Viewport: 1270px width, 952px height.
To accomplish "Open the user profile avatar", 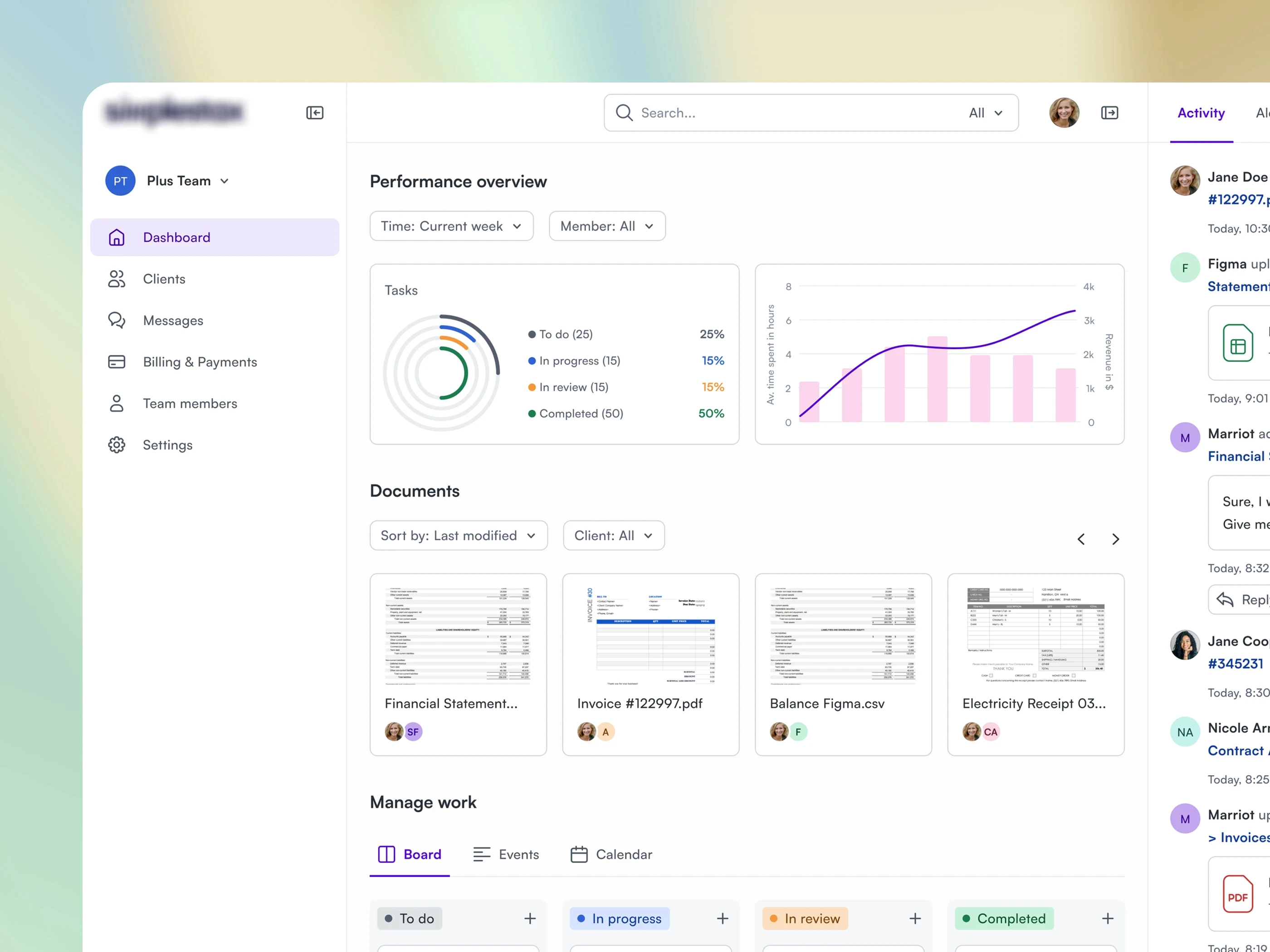I will (1064, 112).
